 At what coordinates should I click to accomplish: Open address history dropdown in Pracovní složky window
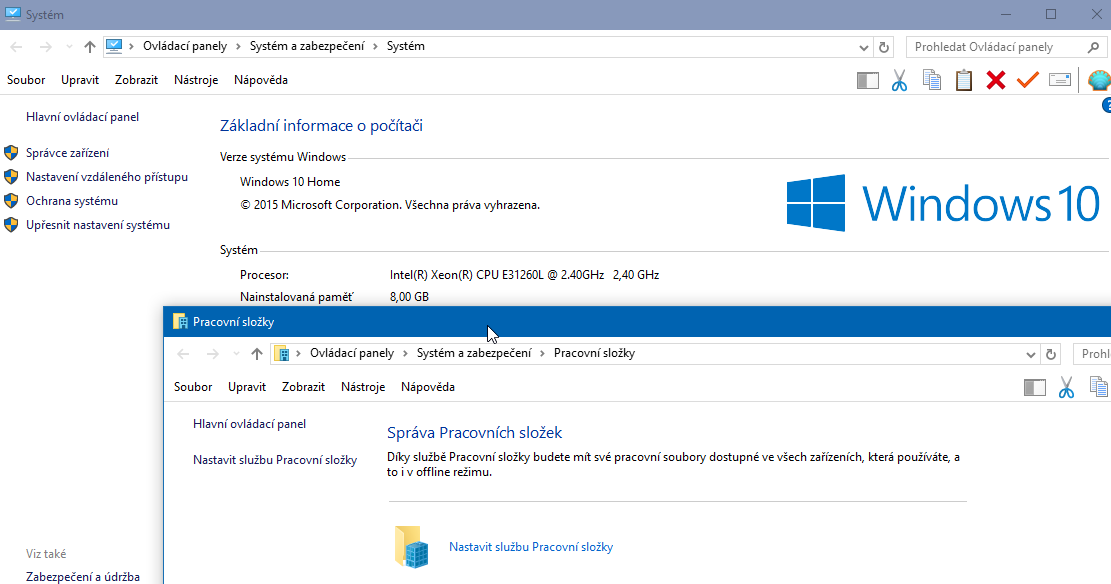click(x=1030, y=354)
